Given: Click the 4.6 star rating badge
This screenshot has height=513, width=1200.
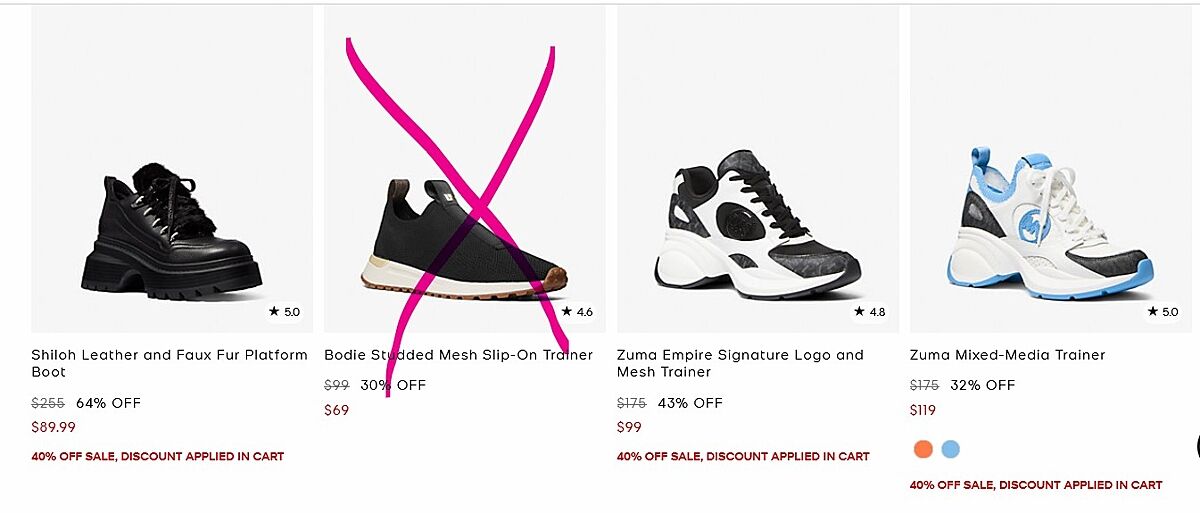Looking at the screenshot, I should [x=577, y=312].
